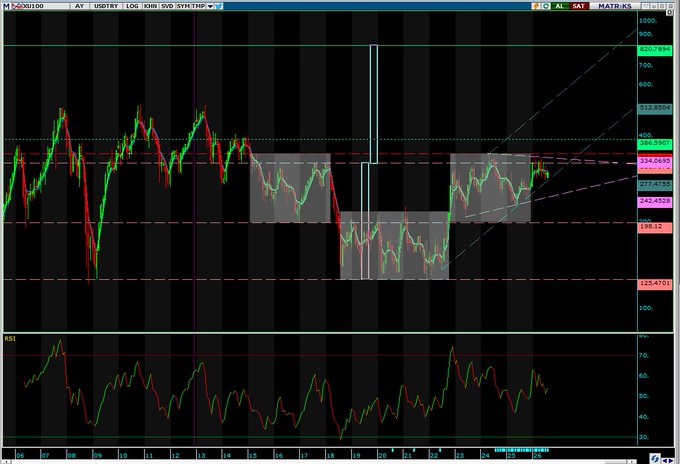
Task: Open the AY period selector
Action: tap(79, 6)
